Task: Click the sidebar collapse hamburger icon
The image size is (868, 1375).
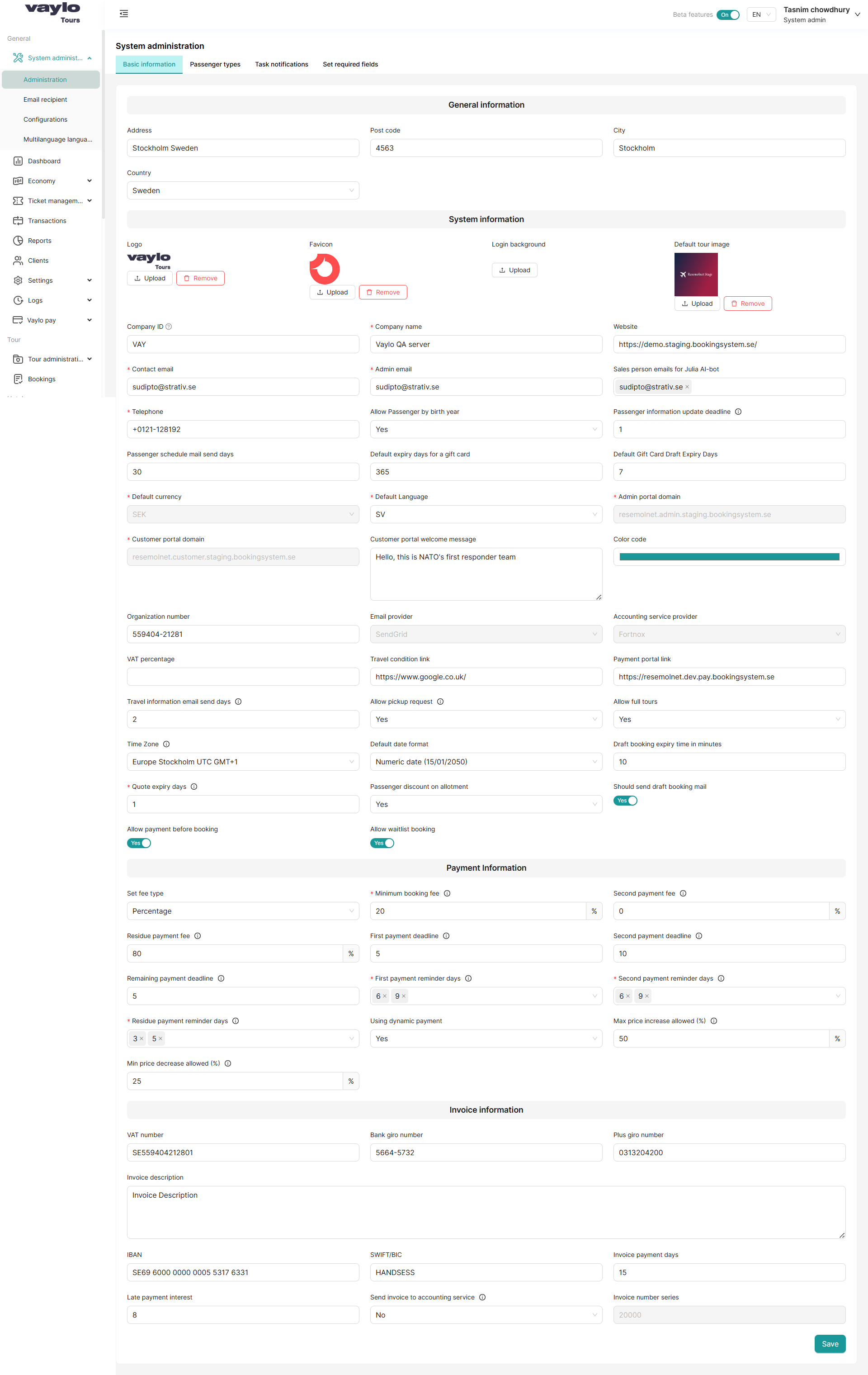Action: pyautogui.click(x=124, y=14)
